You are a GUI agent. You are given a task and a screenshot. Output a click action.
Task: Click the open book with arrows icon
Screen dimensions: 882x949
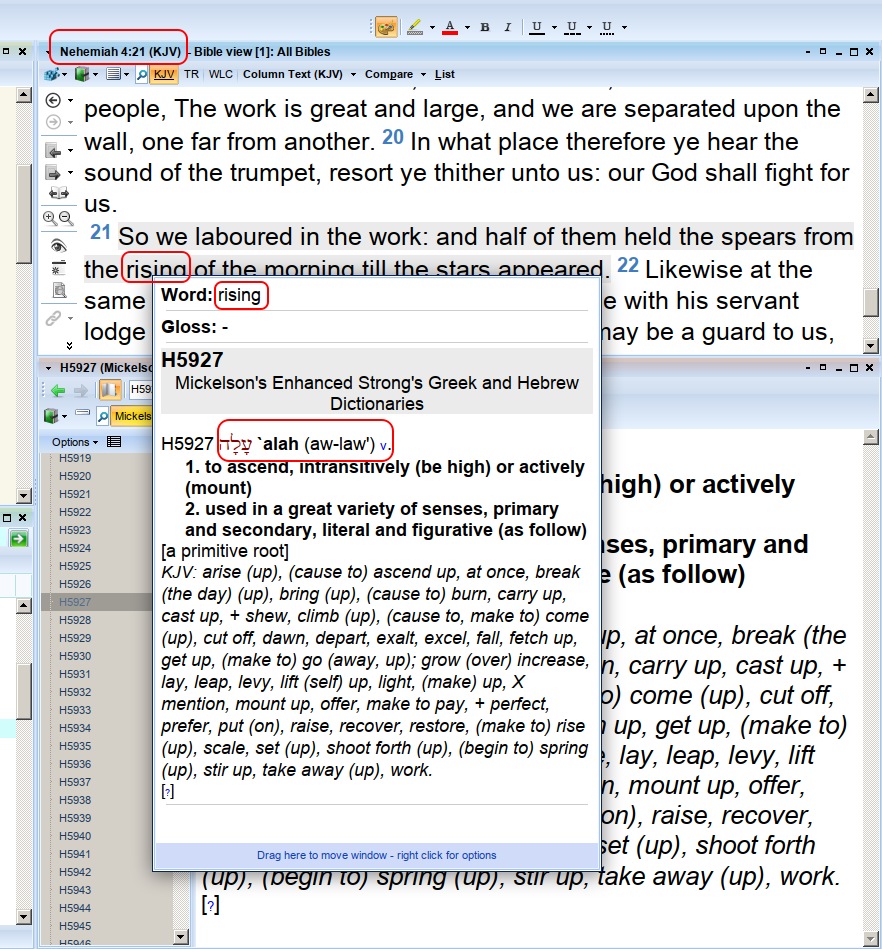tap(58, 193)
